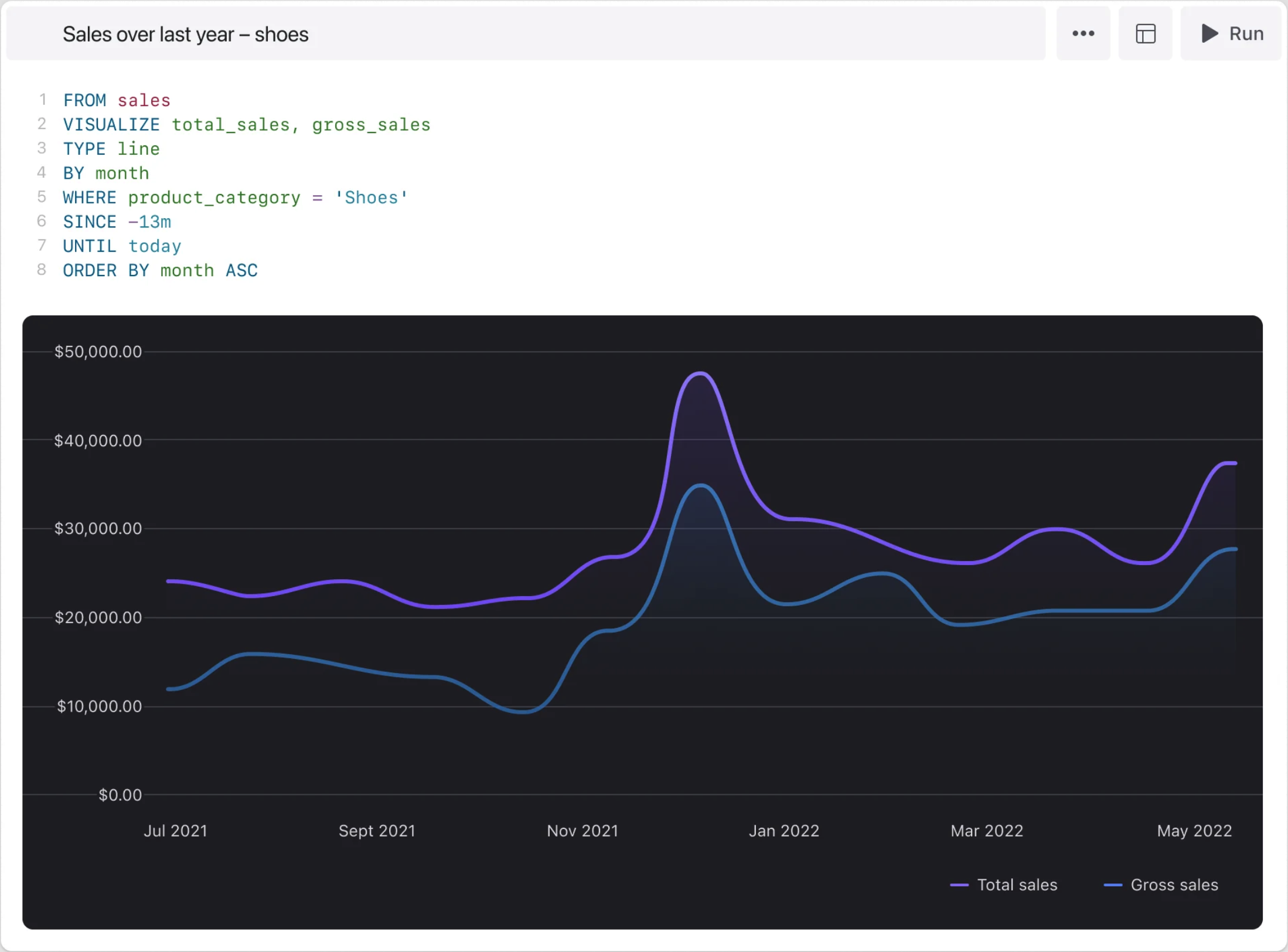The image size is (1288, 952).
Task: Click the May 2022 x-axis label
Action: tap(1194, 831)
